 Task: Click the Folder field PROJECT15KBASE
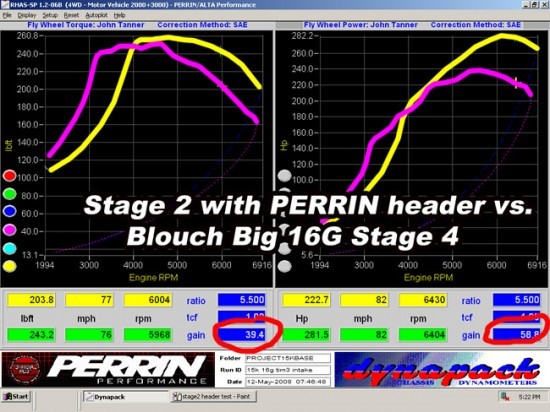click(x=288, y=358)
